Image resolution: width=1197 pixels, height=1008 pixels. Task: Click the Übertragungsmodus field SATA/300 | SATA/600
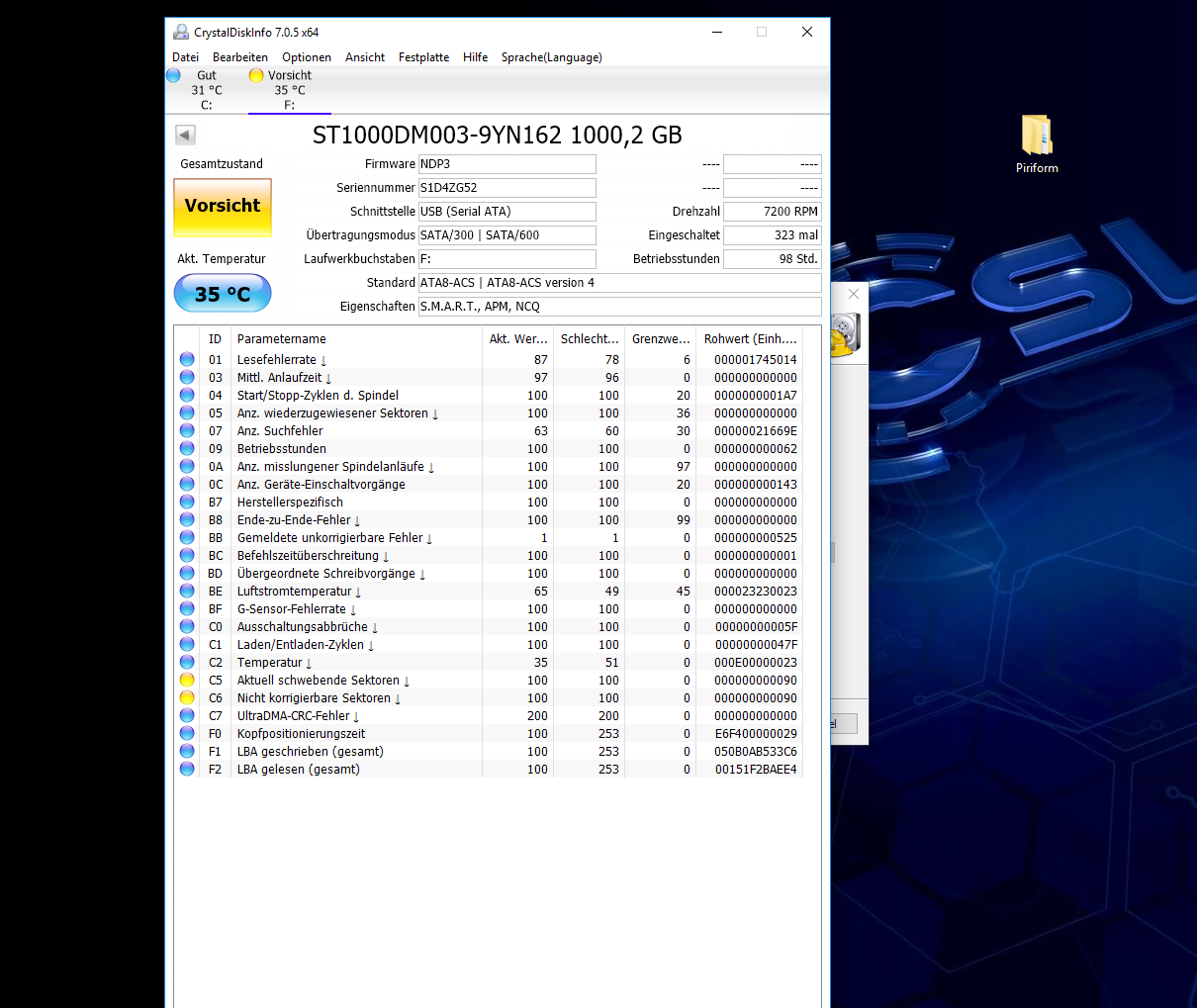[x=507, y=235]
